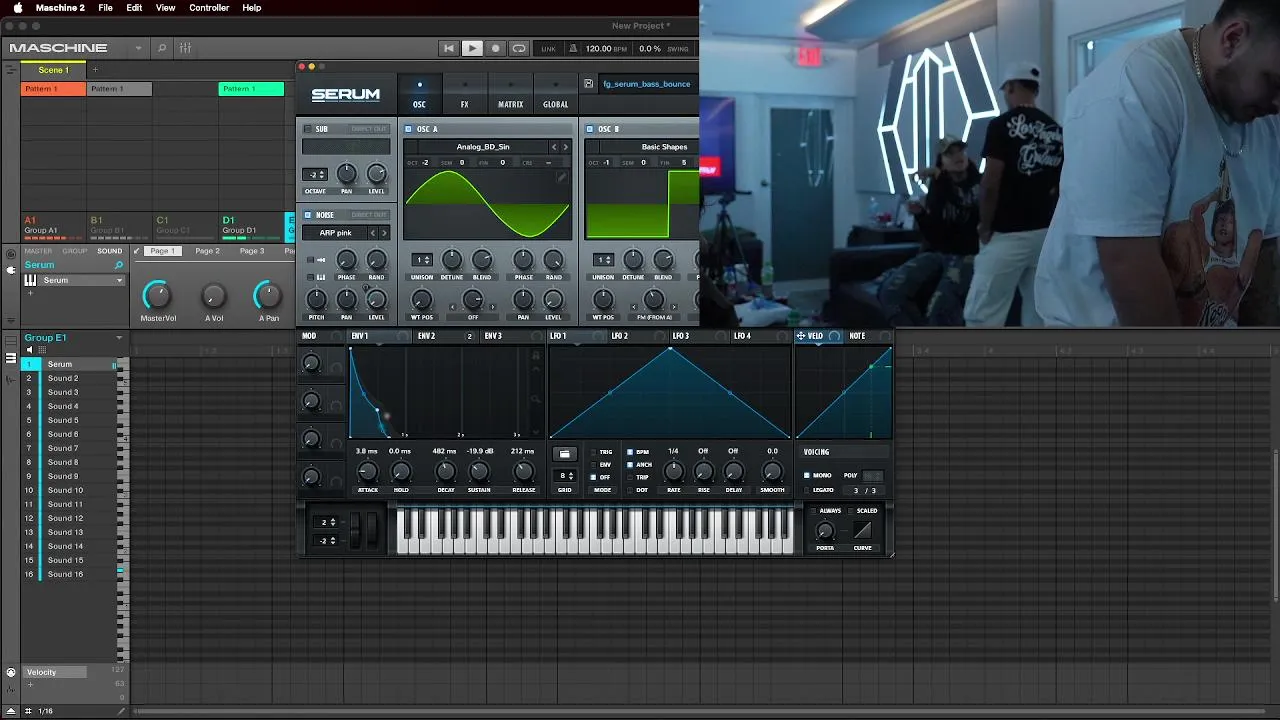
Task: Click the metronome icon
Action: (x=573, y=48)
